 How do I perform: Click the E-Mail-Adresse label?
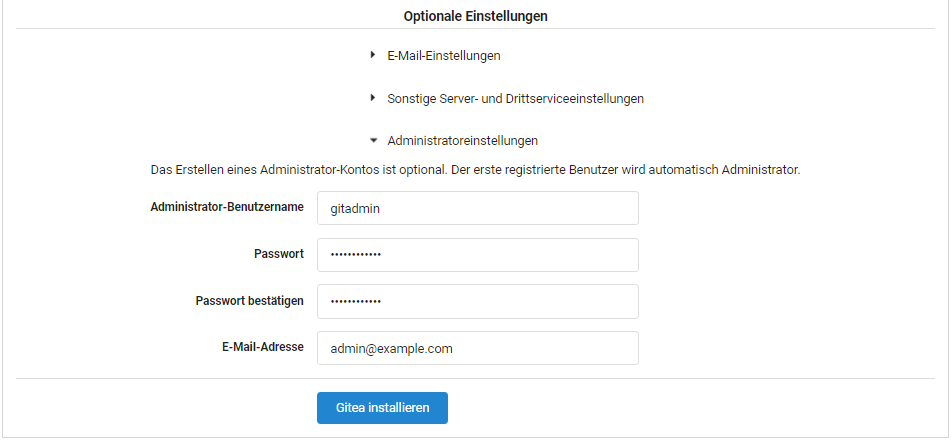[262, 348]
